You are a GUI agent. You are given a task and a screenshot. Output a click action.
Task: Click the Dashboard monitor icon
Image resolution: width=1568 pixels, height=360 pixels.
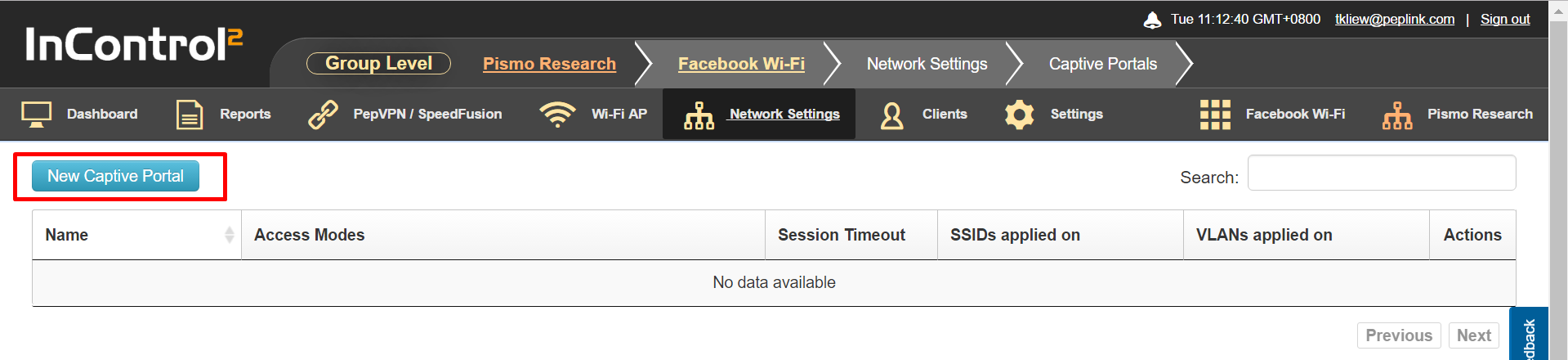[x=36, y=115]
